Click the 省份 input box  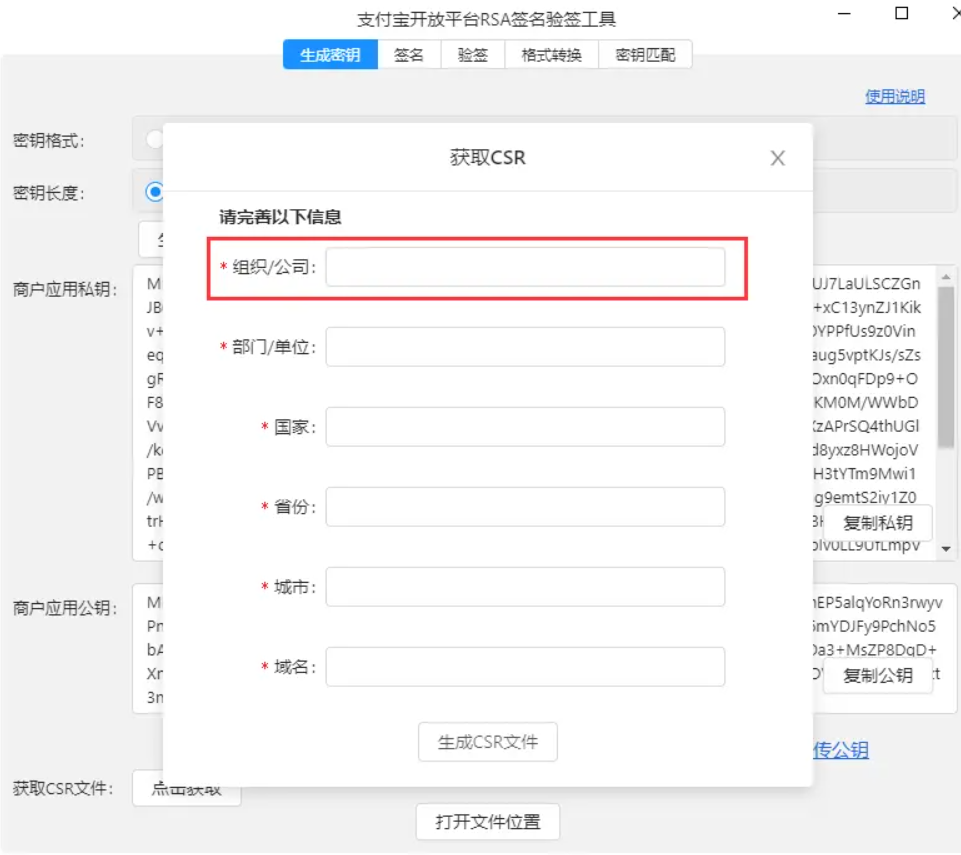coord(525,507)
